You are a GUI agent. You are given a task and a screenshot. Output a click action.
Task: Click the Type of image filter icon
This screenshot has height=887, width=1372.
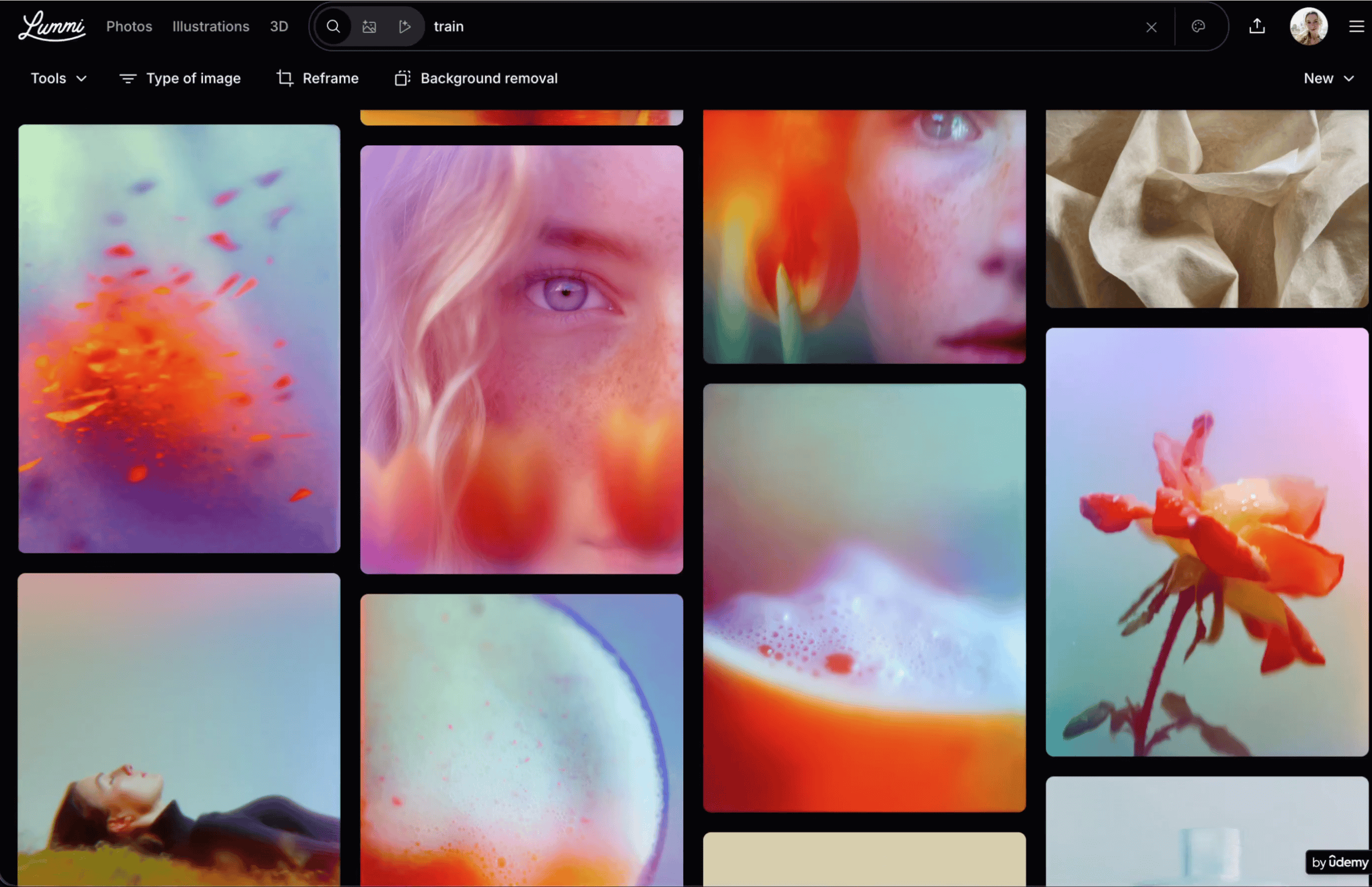click(x=128, y=78)
